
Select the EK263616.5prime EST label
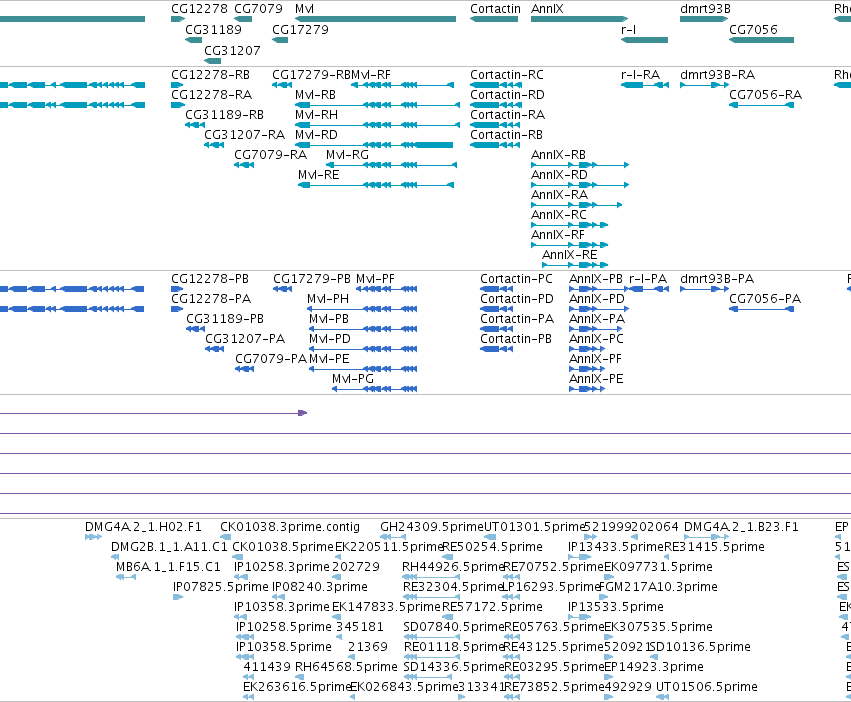point(297,687)
